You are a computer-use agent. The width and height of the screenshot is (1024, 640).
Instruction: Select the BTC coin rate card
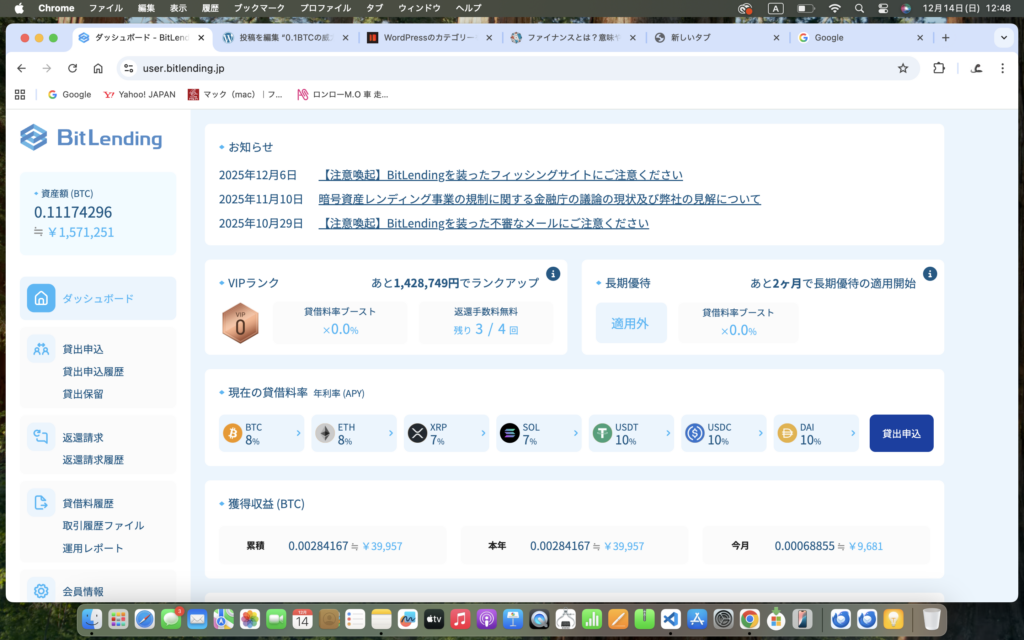(x=261, y=433)
